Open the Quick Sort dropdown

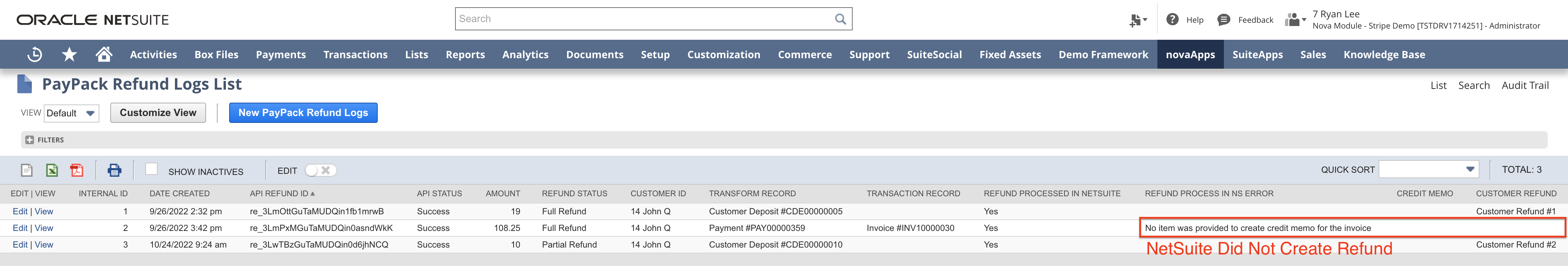(x=1428, y=169)
